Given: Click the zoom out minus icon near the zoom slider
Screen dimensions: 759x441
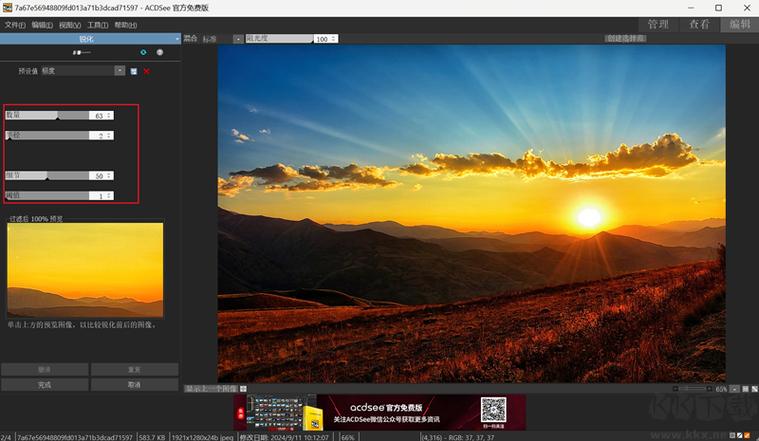Looking at the screenshot, I should click(676, 389).
